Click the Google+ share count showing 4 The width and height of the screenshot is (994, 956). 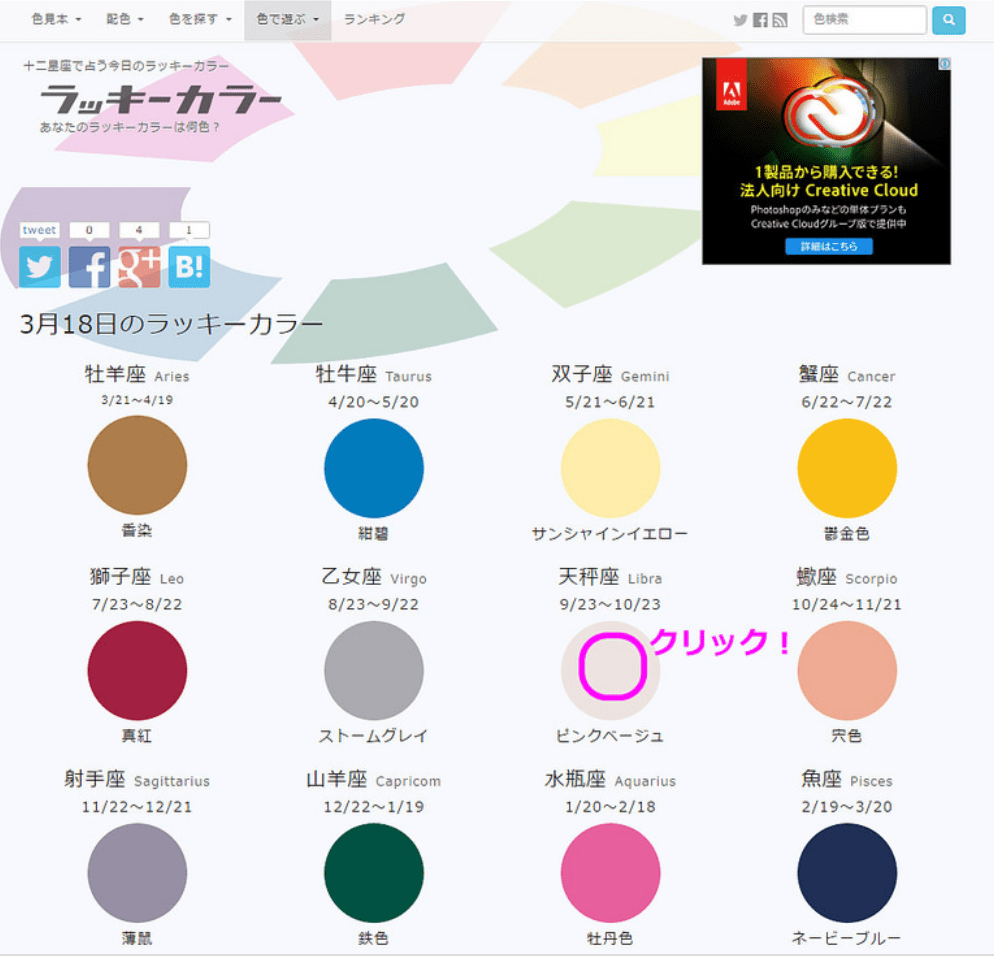pyautogui.click(x=139, y=230)
